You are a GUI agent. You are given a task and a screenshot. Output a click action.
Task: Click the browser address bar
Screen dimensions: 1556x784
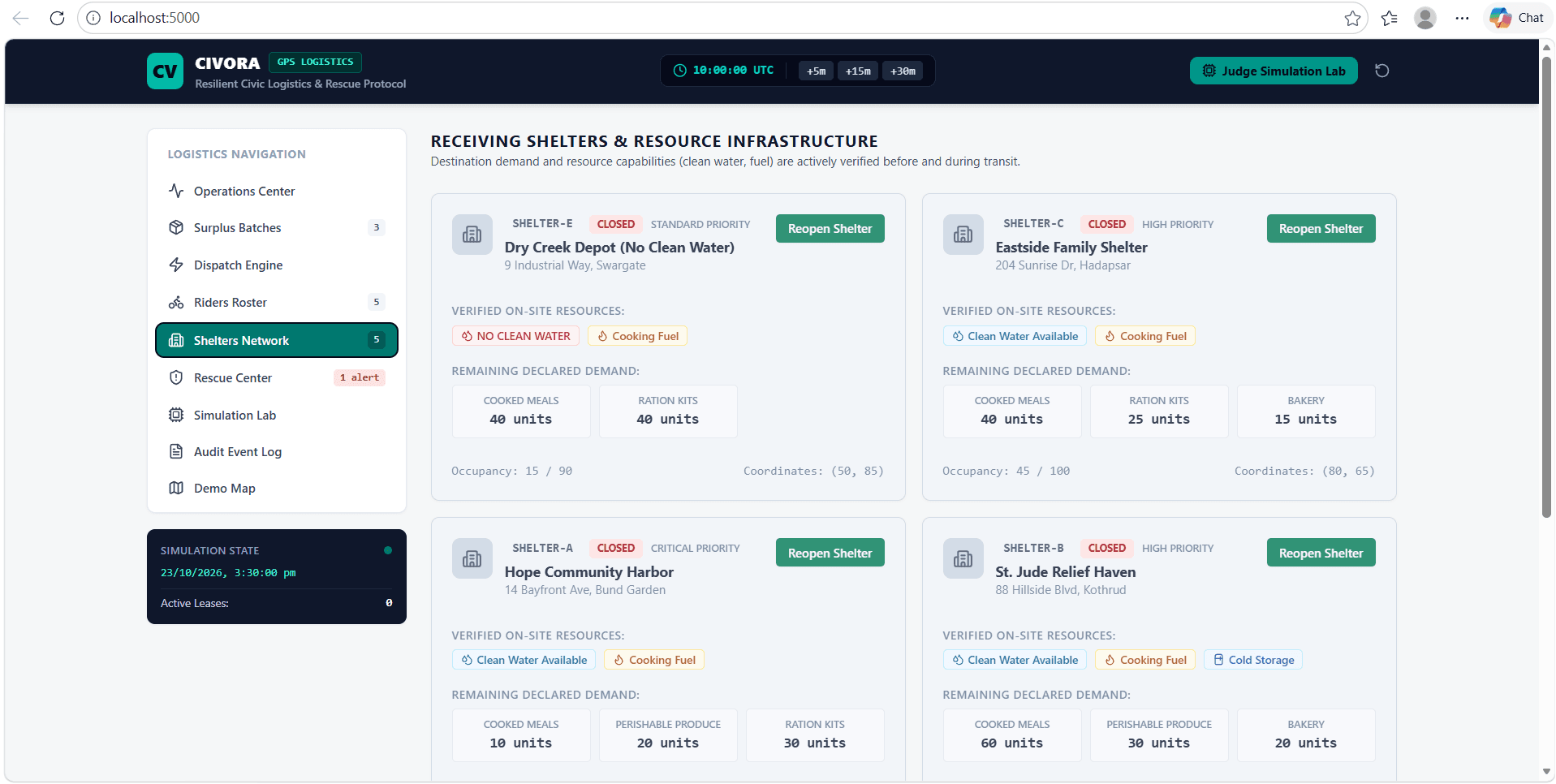(722, 18)
